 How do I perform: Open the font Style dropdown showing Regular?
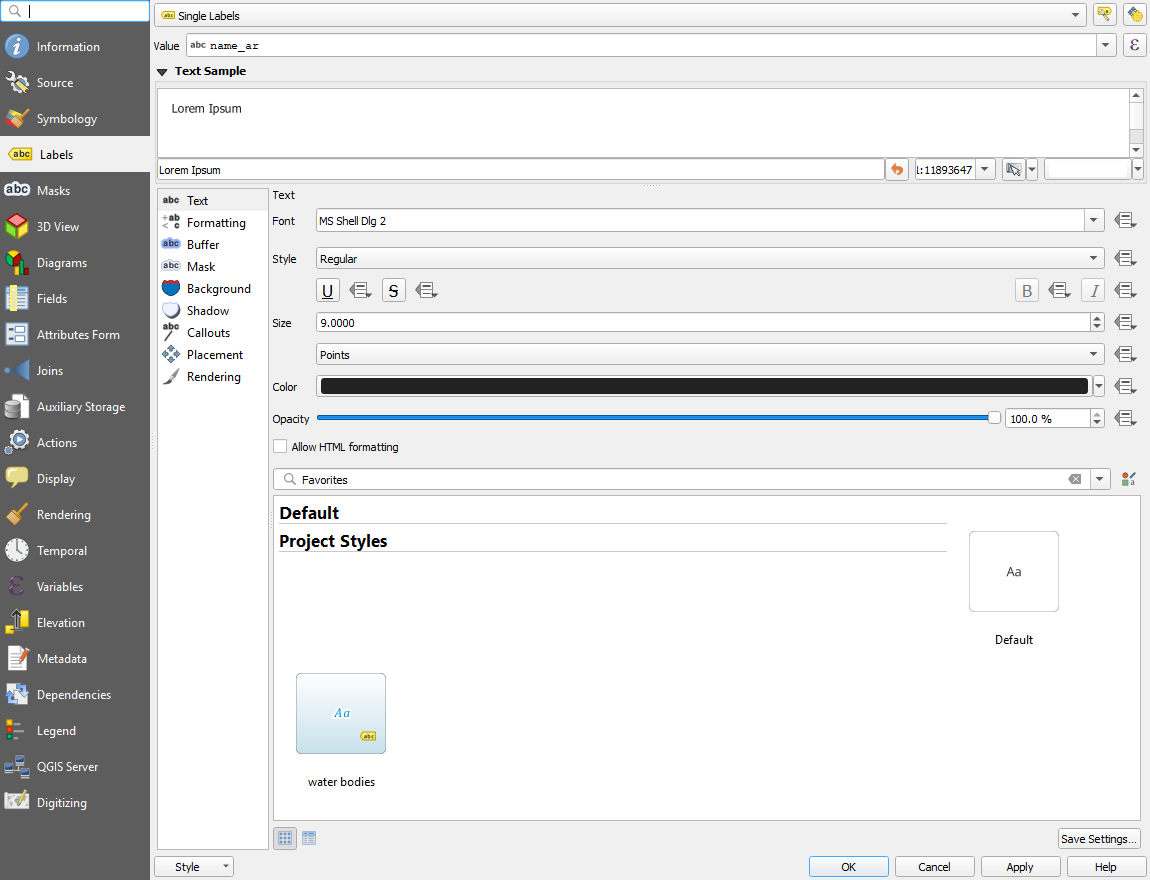pyautogui.click(x=710, y=258)
